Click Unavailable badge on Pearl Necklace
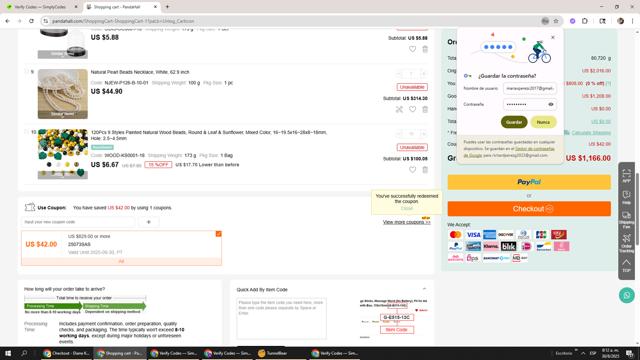Viewport: 640px width, 360px height. [x=412, y=87]
